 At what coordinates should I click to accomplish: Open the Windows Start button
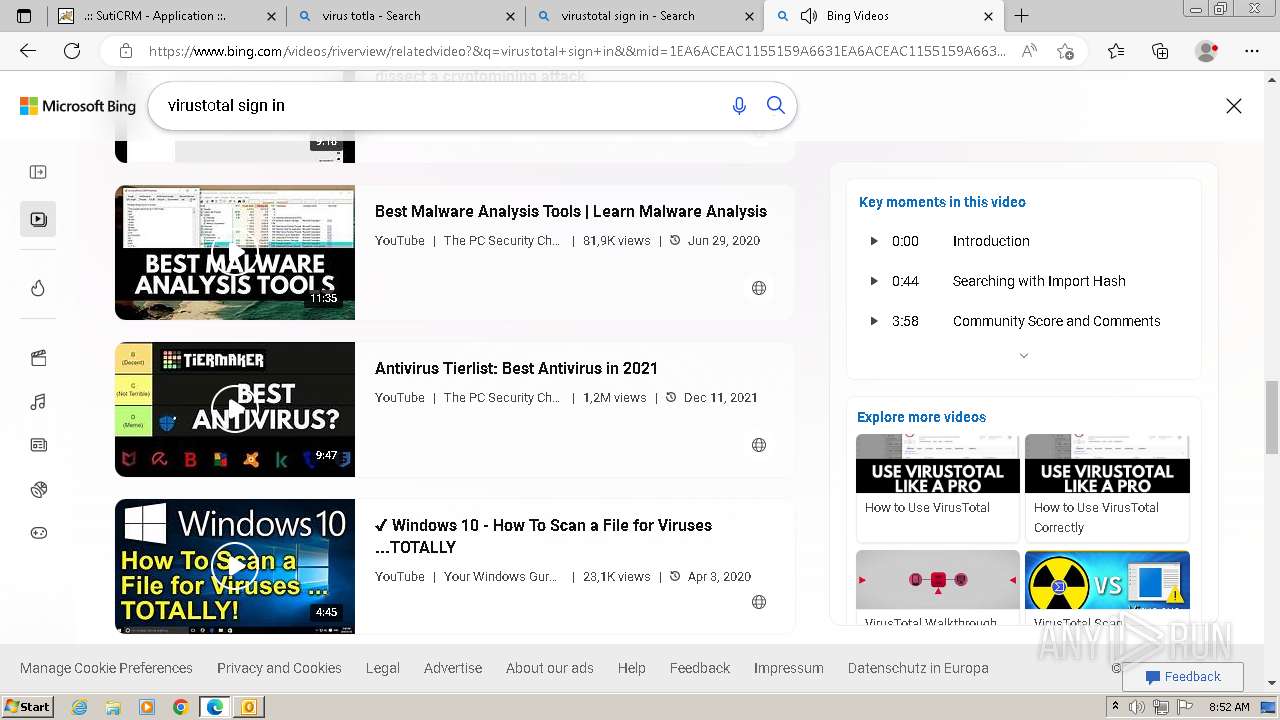pyautogui.click(x=28, y=707)
